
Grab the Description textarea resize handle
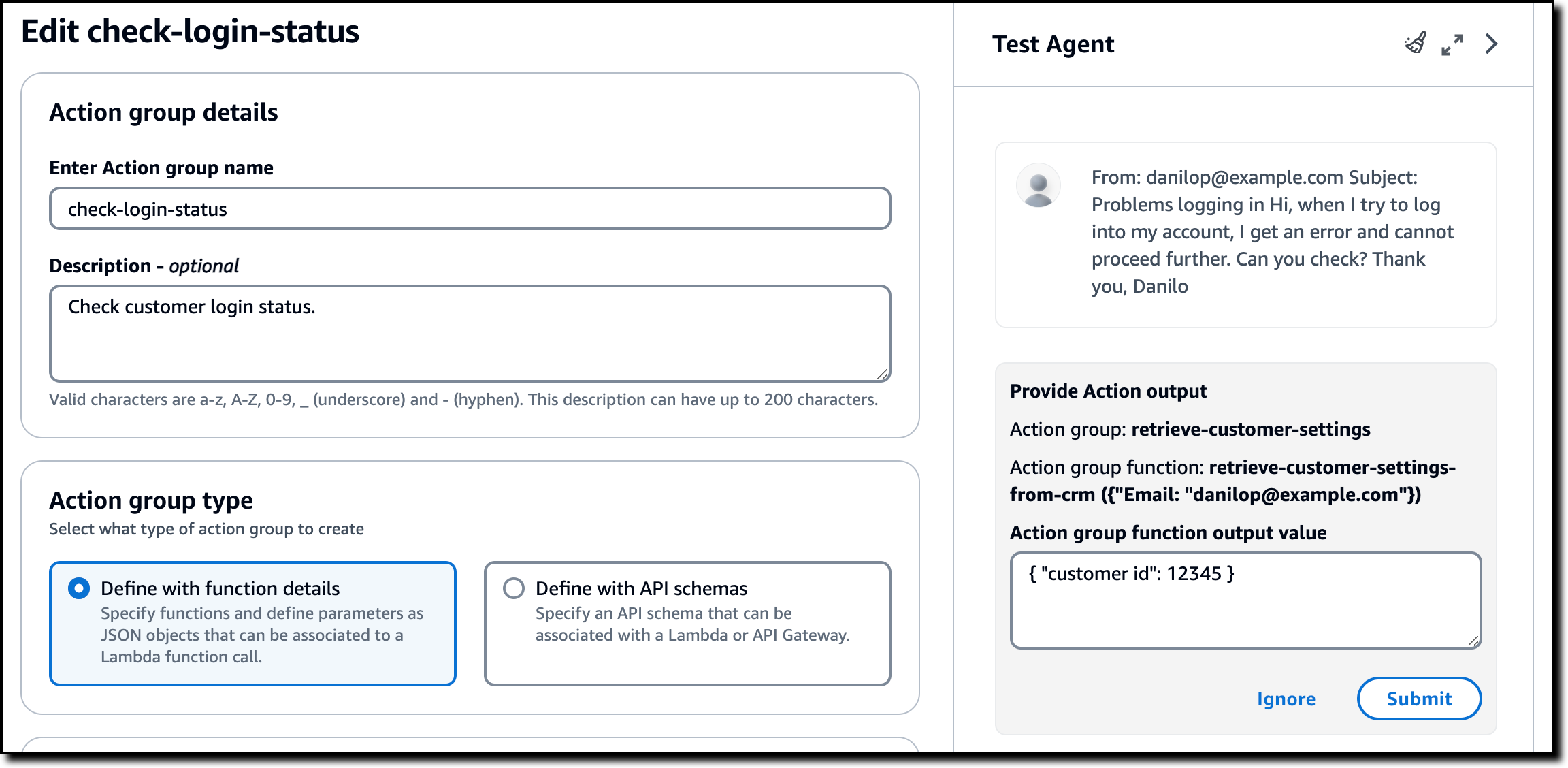[x=883, y=374]
